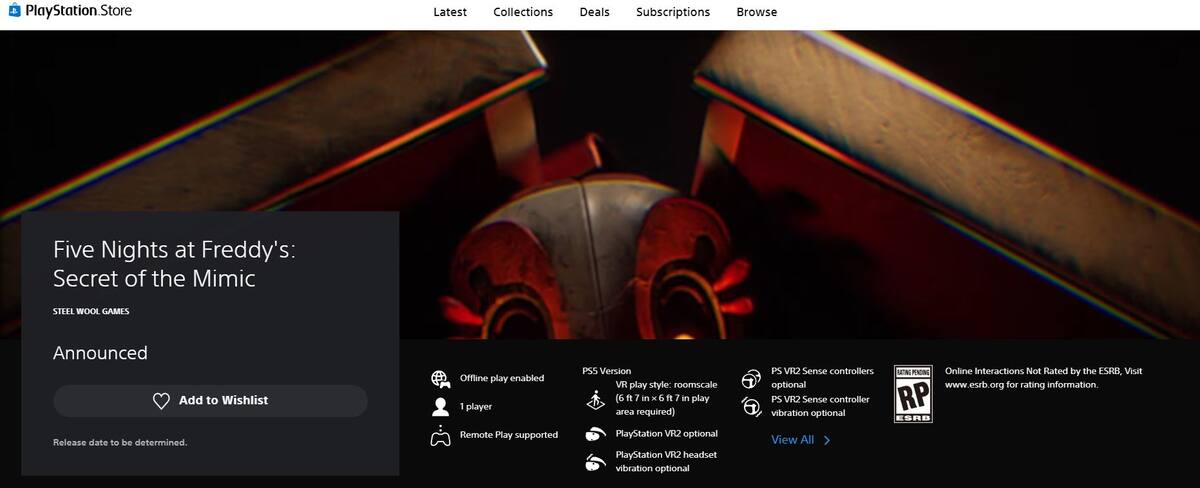This screenshot has height=488, width=1200.
Task: Click the '1 player' label
Action: point(476,407)
